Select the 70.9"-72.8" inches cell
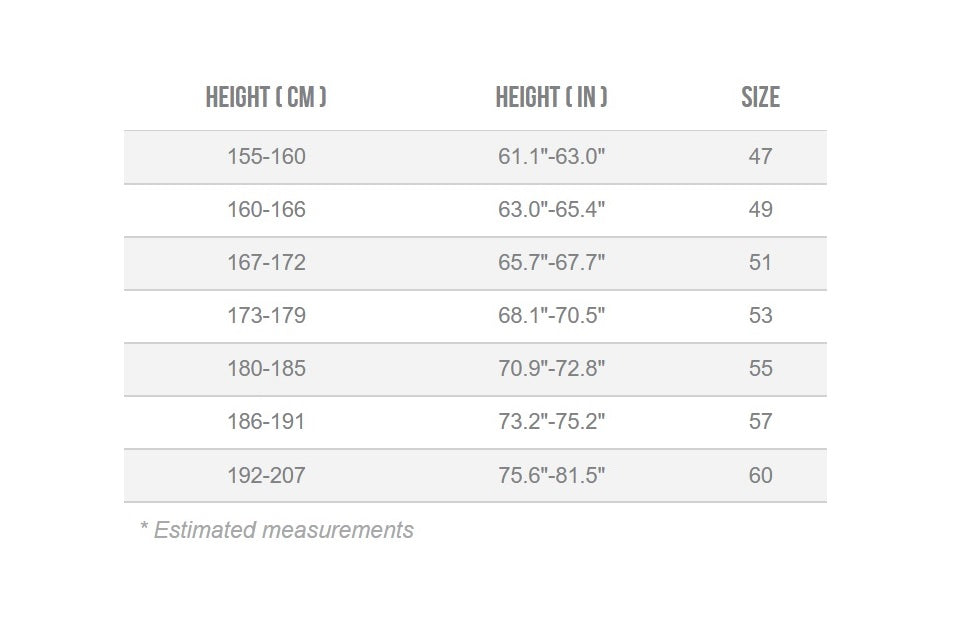The width and height of the screenshot is (970, 640). click(x=551, y=369)
